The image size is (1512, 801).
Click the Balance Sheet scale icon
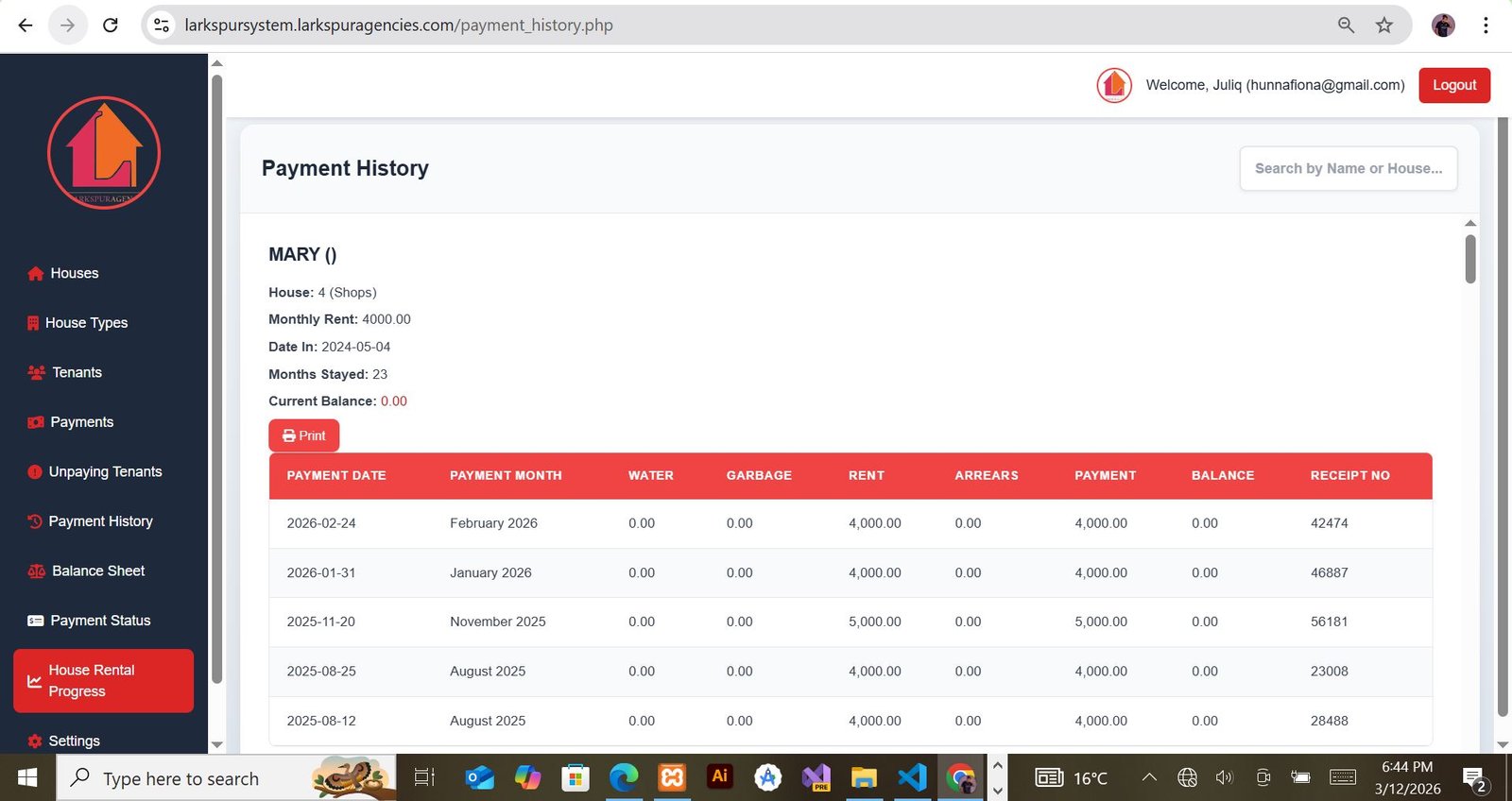37,571
